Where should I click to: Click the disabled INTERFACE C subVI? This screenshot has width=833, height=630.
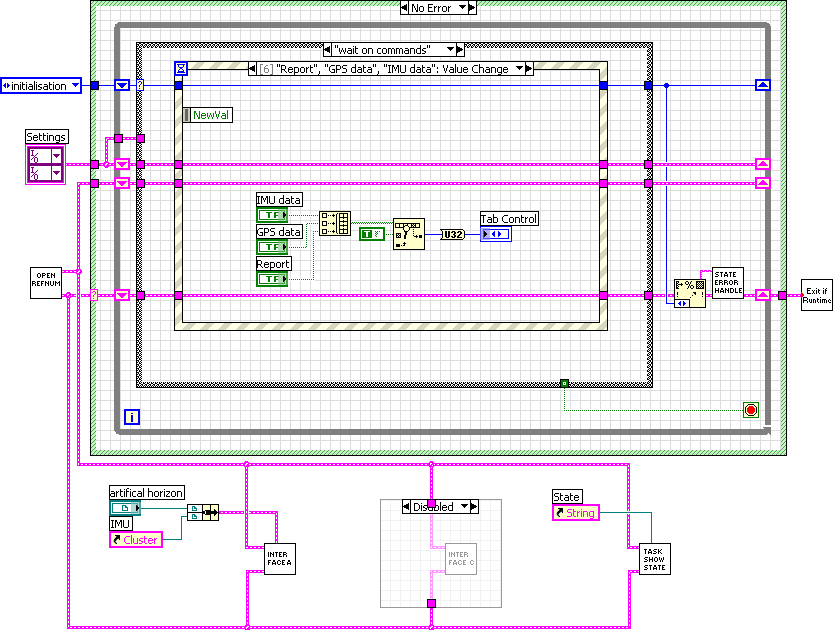(x=461, y=559)
